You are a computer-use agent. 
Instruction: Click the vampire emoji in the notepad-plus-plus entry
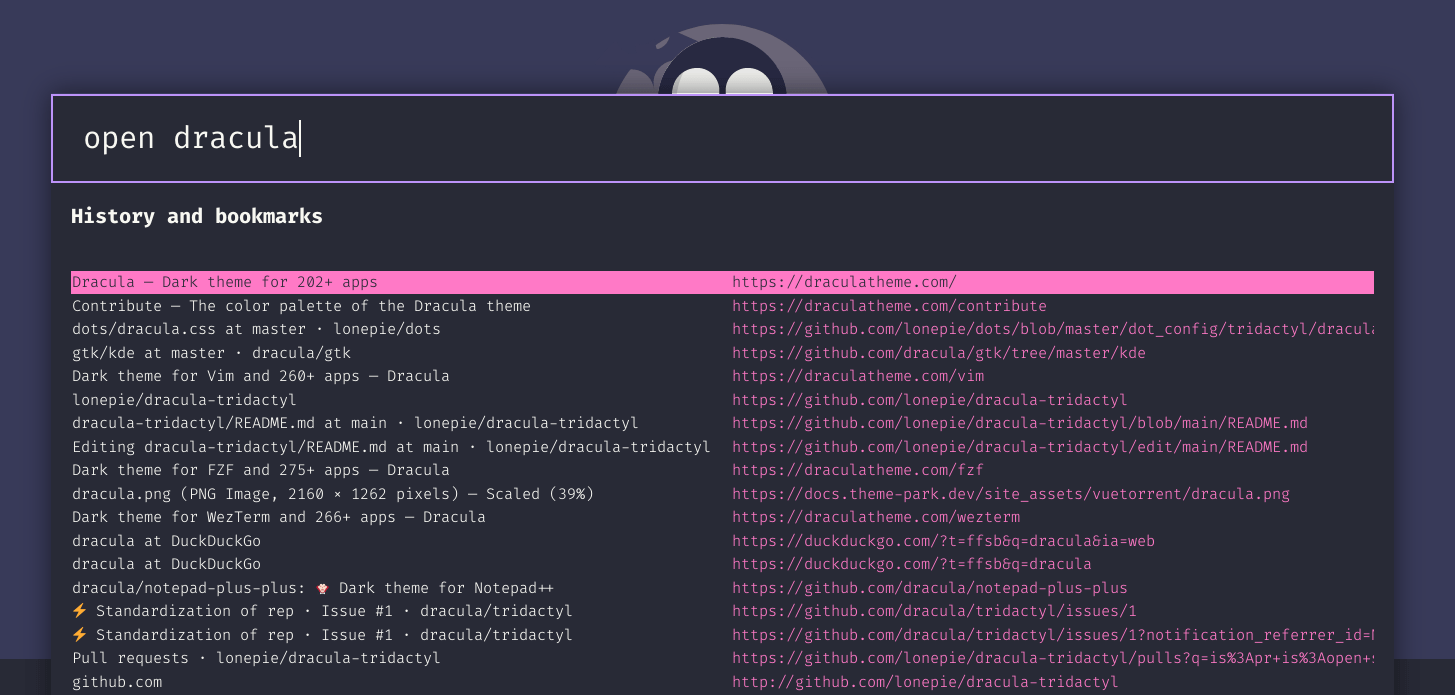click(321, 588)
